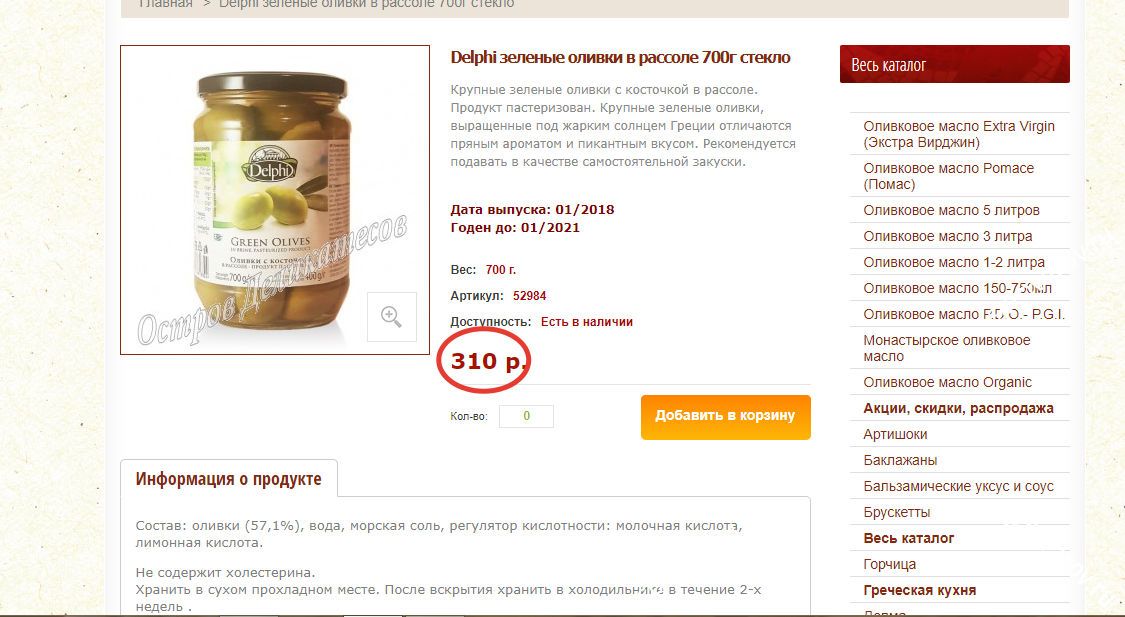This screenshot has width=1125, height=617.
Task: Open the Греческая кухня category
Action: tap(919, 590)
